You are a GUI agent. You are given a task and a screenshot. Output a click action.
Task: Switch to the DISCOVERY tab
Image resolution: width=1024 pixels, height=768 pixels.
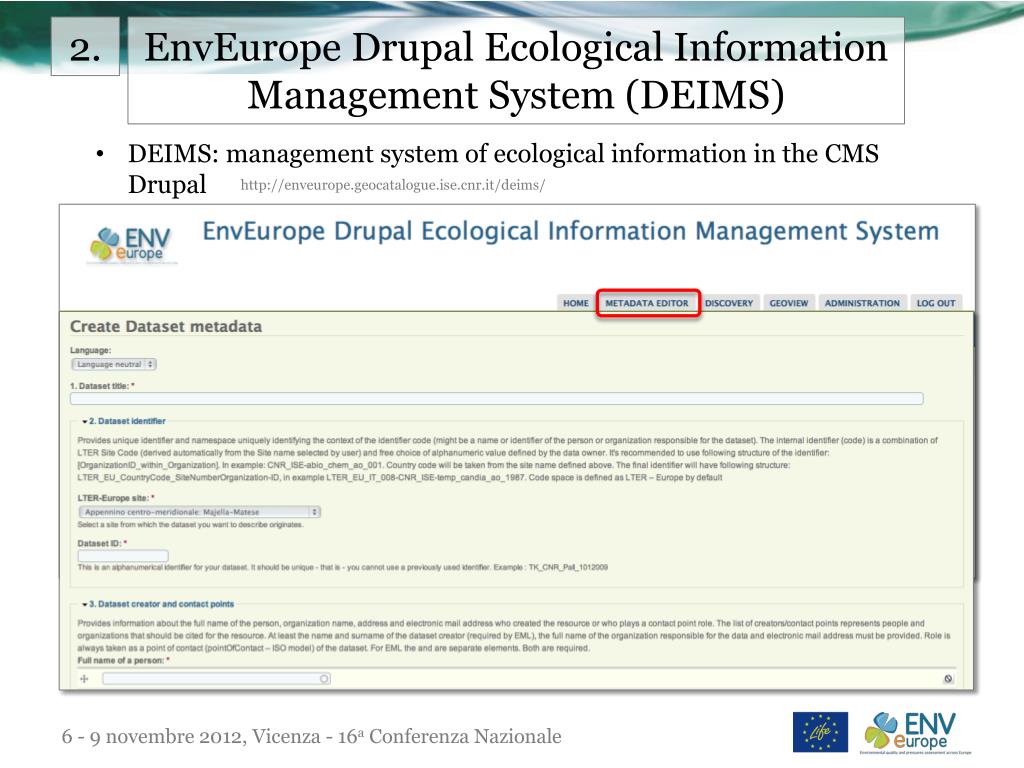click(x=729, y=303)
